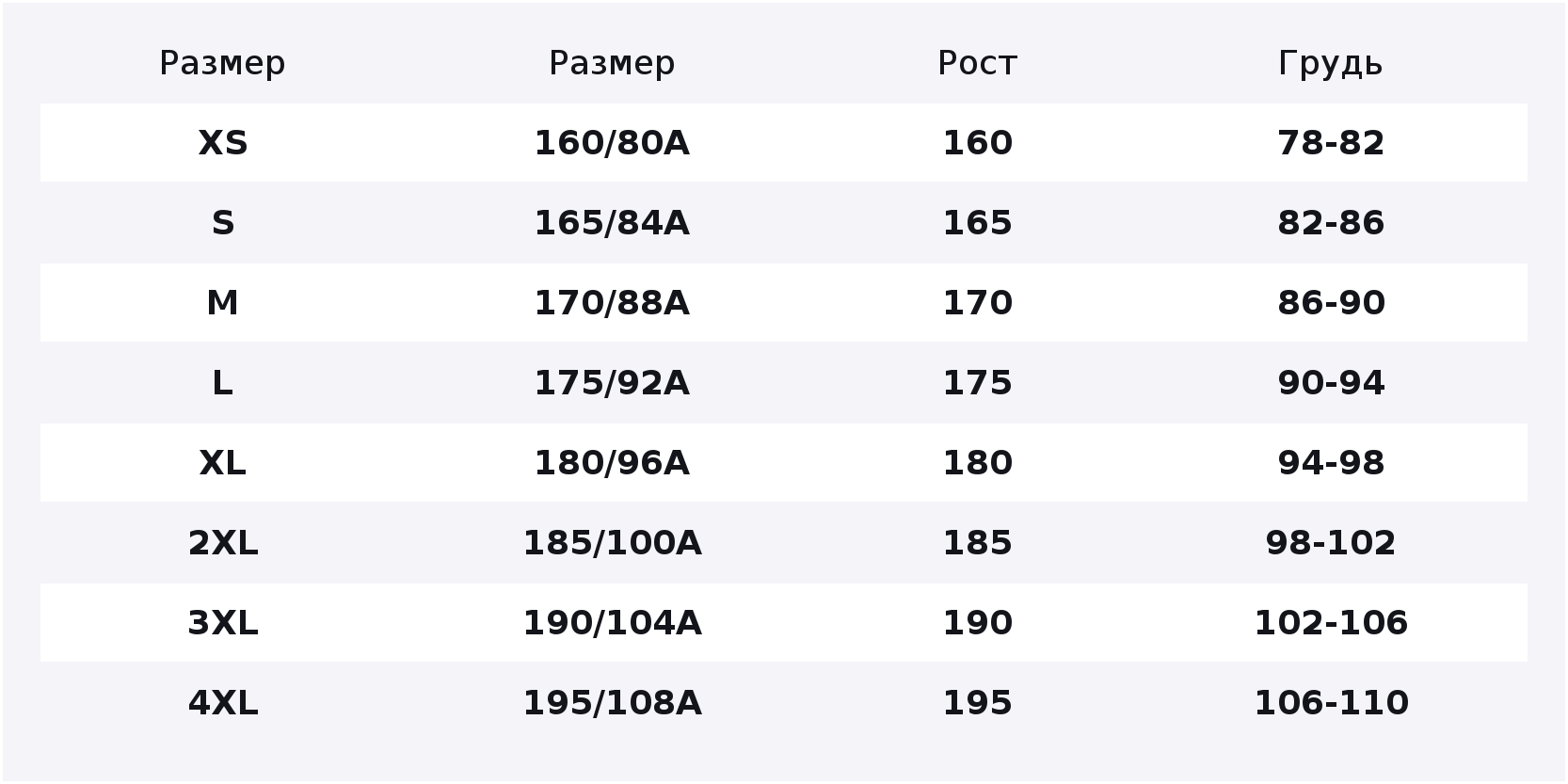
Task: Click the 2XL size label
Action: pos(223,543)
